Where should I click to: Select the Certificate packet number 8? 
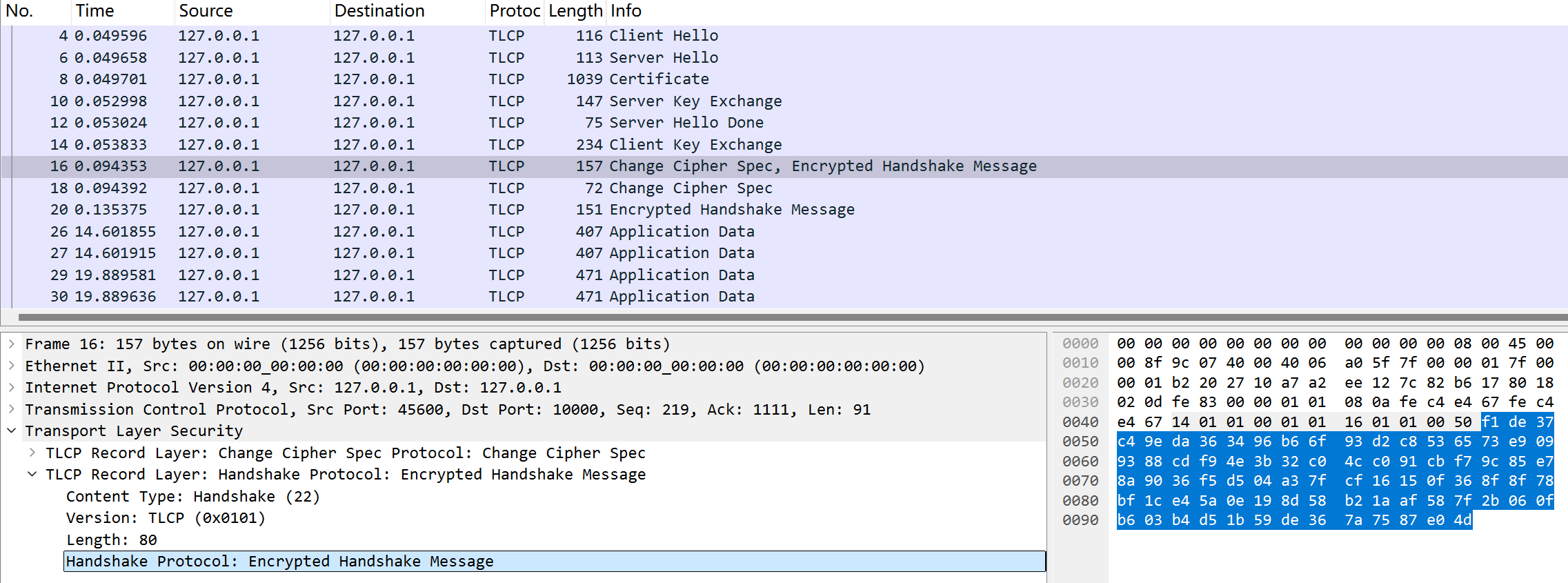point(784,79)
